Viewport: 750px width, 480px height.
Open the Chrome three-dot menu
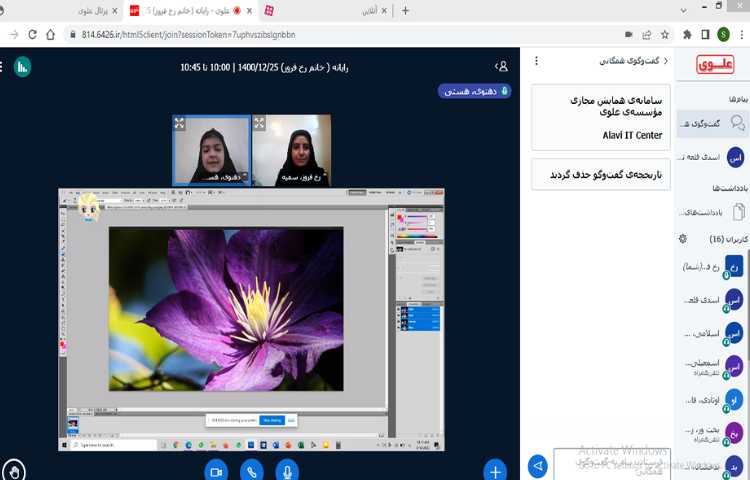741,34
